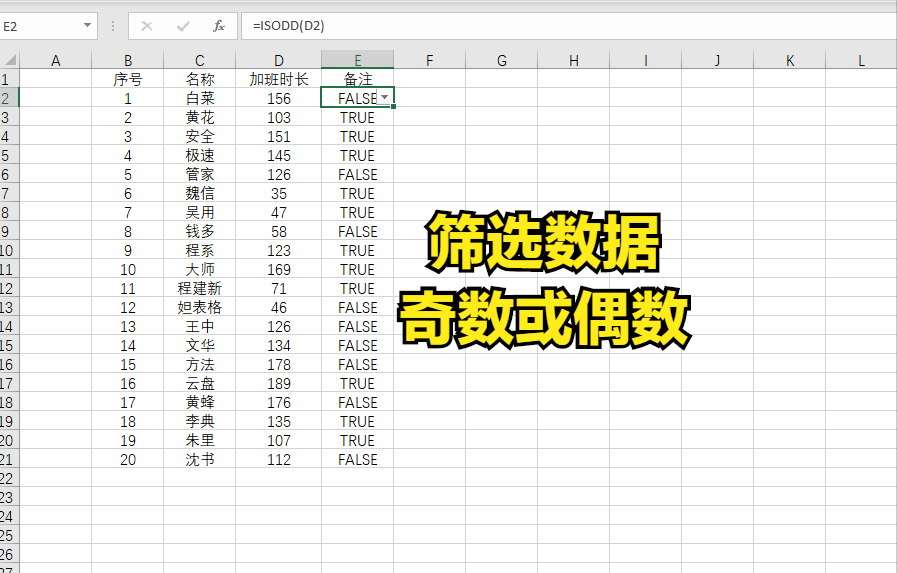Image resolution: width=897 pixels, height=573 pixels.
Task: Click the formula bar with =ISODD(D2)
Action: coord(569,26)
